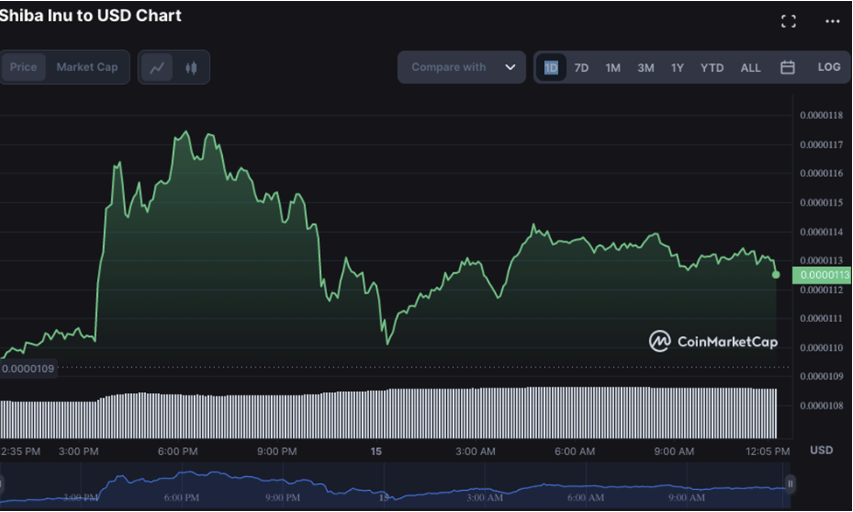
Task: Click the 0.0000109 opening price label
Action: click(28, 369)
